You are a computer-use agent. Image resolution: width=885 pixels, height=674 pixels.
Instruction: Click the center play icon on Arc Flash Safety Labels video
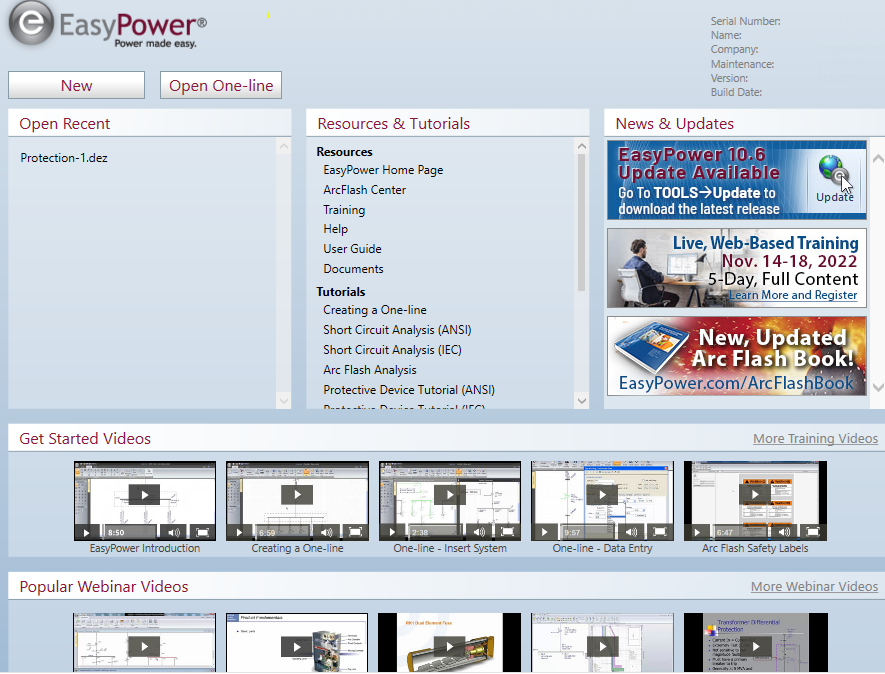[x=755, y=494]
